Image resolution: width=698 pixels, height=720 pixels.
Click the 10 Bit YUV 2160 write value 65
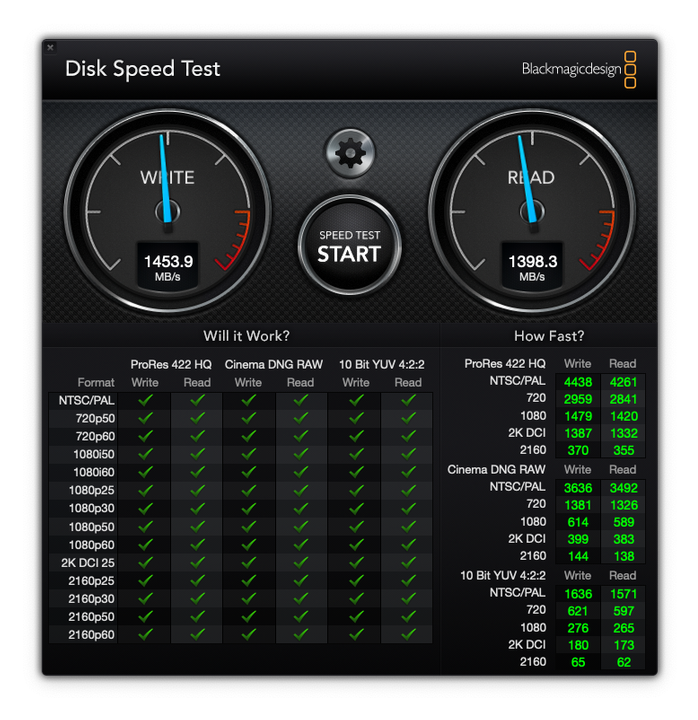coord(578,662)
